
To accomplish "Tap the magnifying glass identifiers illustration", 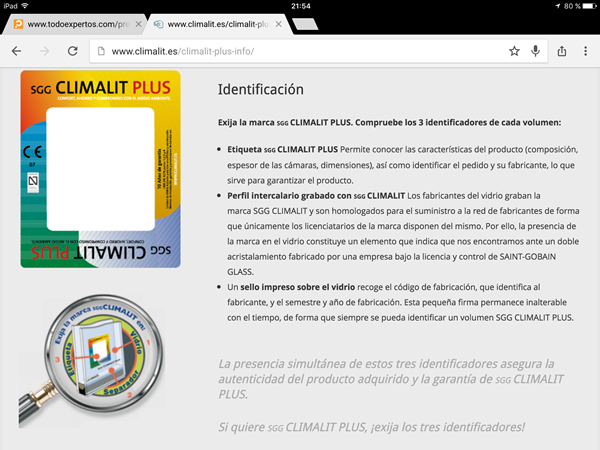I will [x=92, y=360].
